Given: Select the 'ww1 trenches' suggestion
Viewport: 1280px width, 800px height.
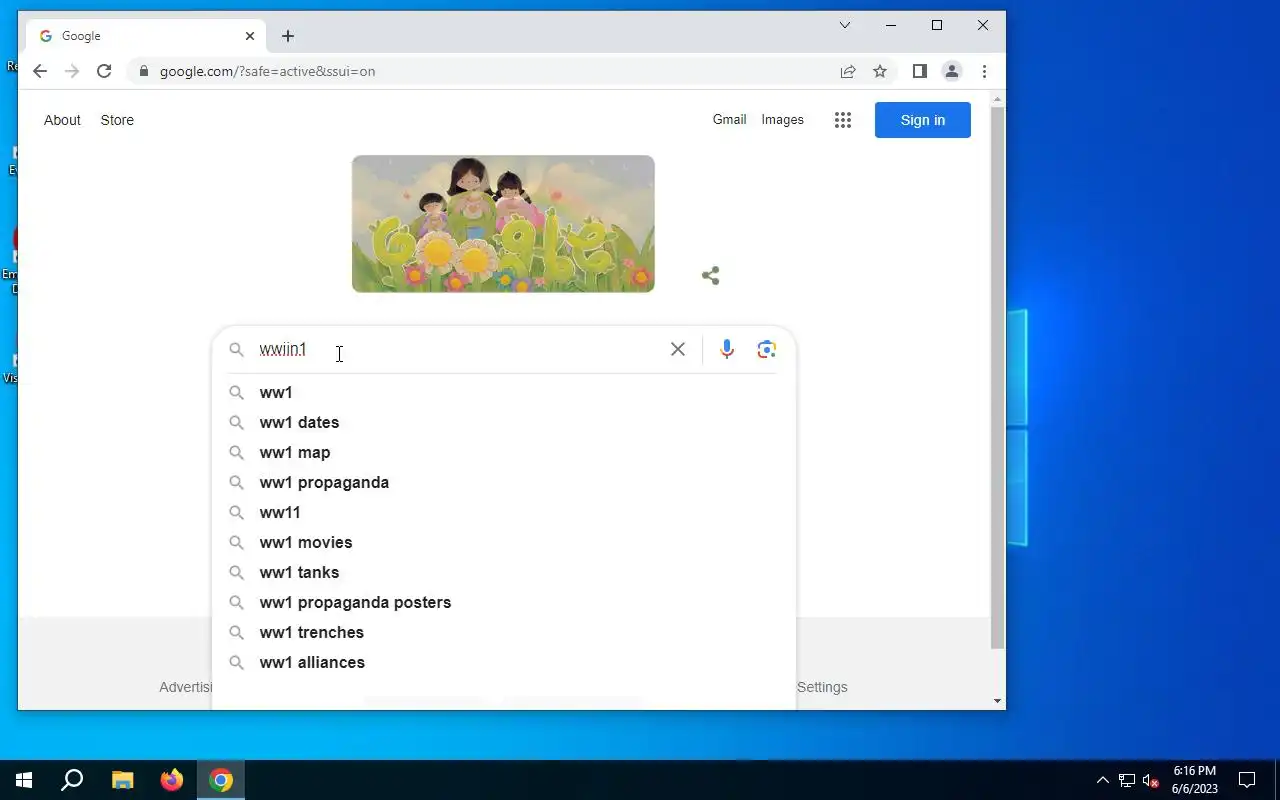Looking at the screenshot, I should pyautogui.click(x=504, y=632).
